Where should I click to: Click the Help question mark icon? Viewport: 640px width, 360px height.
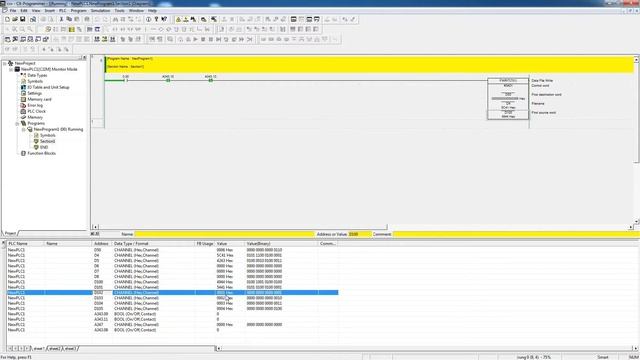[x=156, y=19]
